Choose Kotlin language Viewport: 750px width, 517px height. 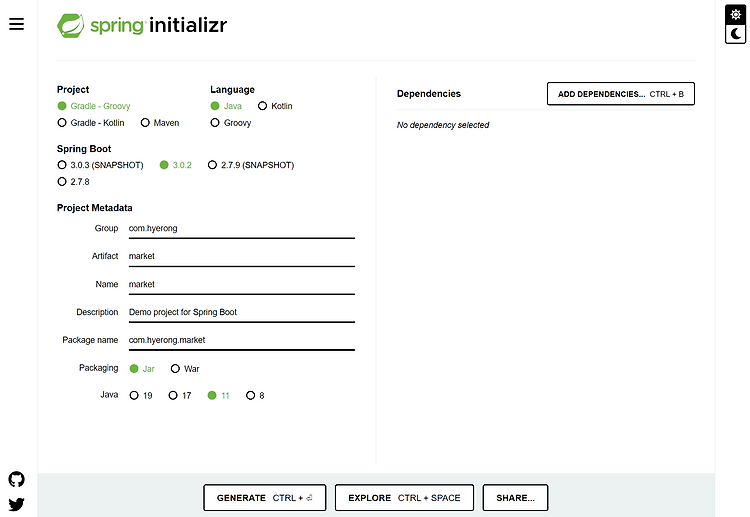click(x=275, y=106)
